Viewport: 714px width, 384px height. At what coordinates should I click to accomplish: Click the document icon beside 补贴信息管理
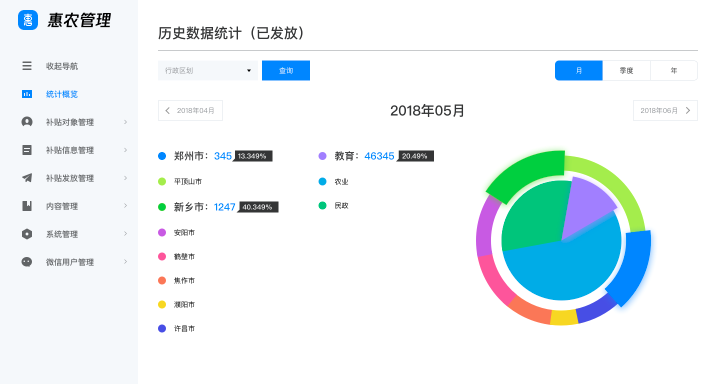[x=27, y=150]
